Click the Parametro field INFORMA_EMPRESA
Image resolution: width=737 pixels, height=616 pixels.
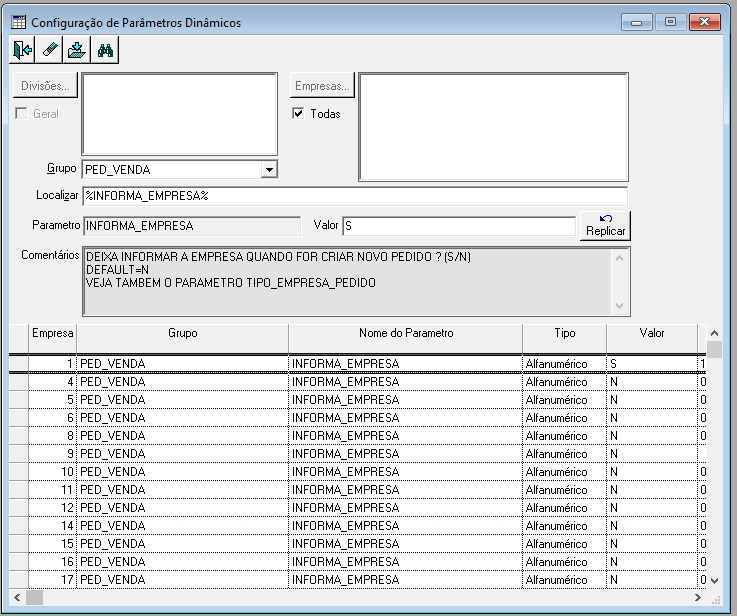click(x=192, y=226)
